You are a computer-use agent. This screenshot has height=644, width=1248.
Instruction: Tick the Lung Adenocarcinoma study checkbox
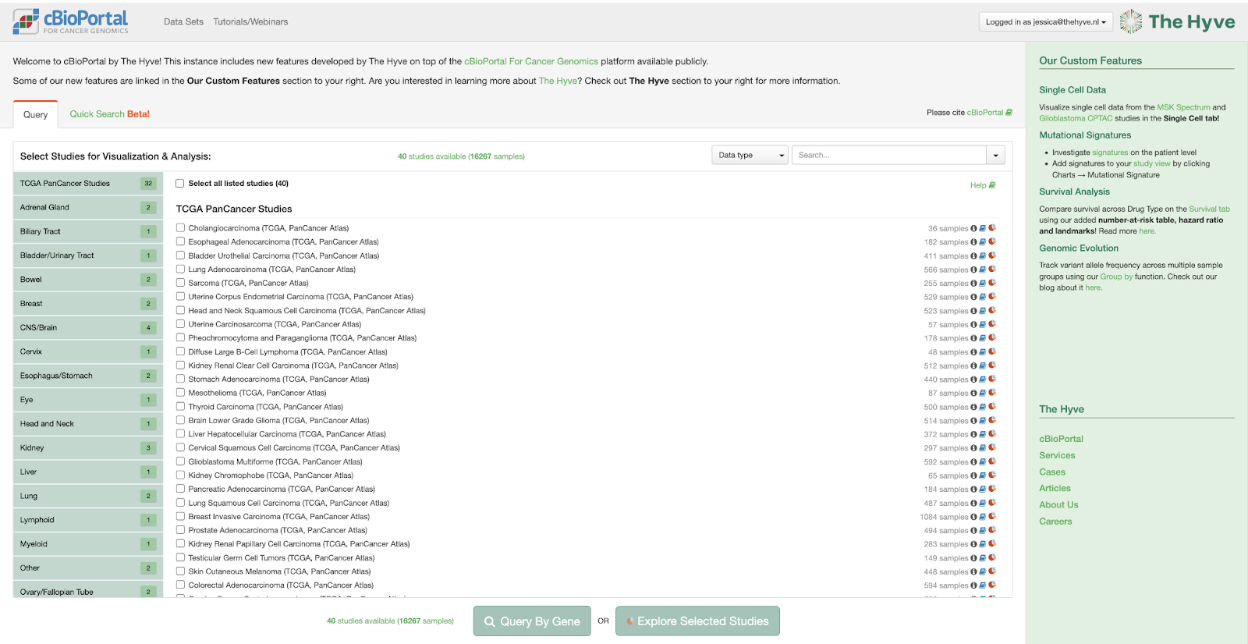tap(181, 270)
